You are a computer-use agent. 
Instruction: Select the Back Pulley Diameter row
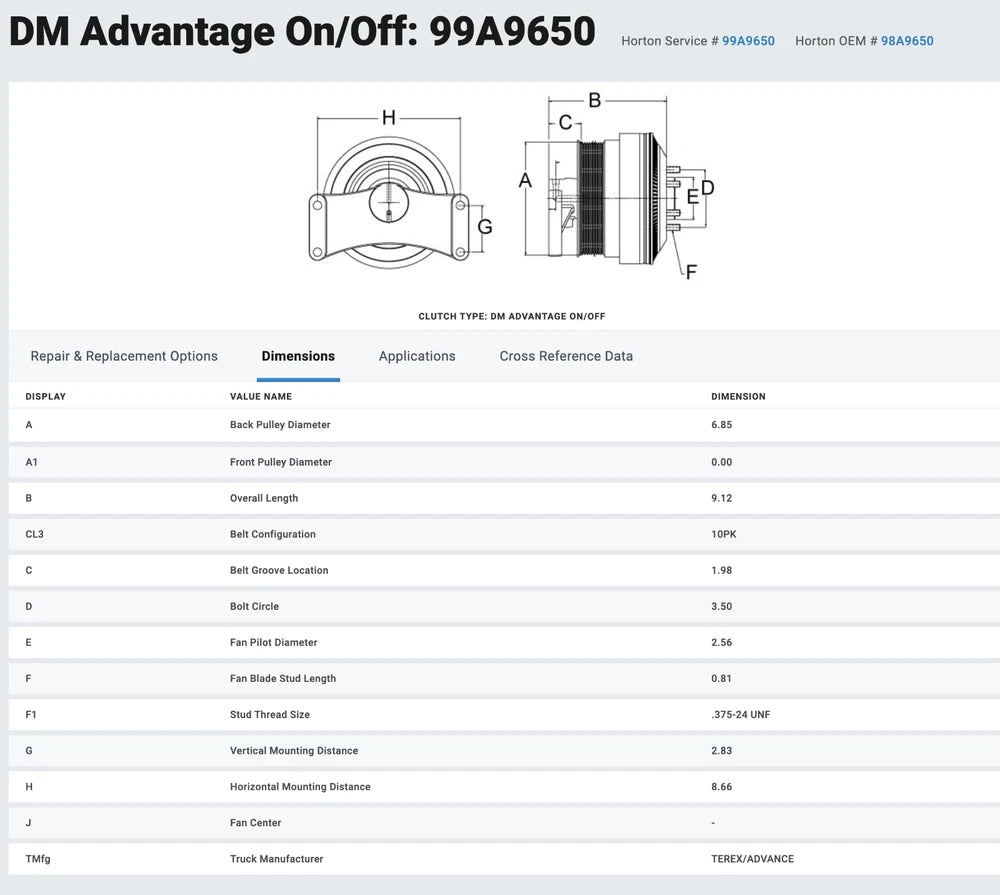(x=280, y=425)
